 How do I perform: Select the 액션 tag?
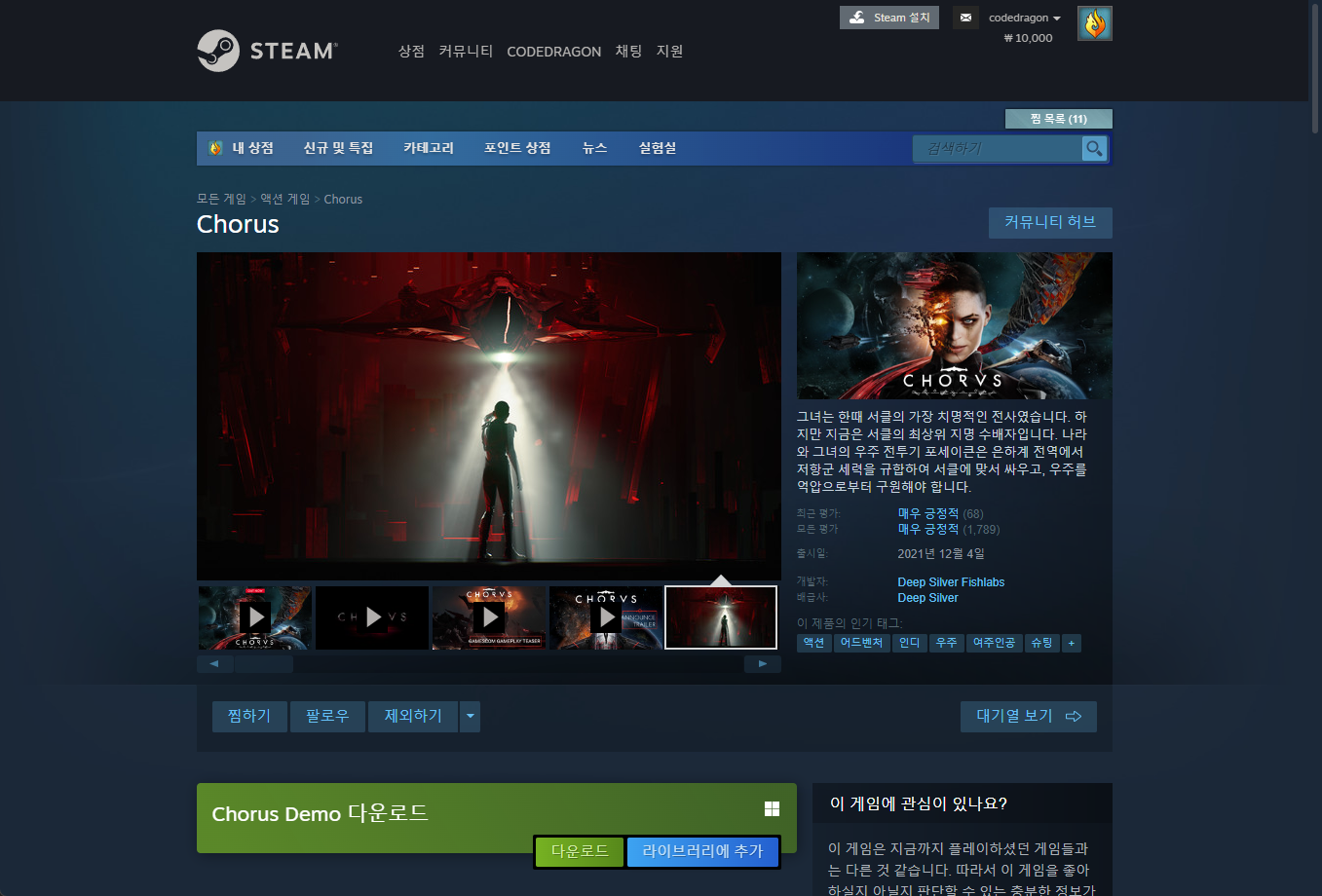(814, 643)
